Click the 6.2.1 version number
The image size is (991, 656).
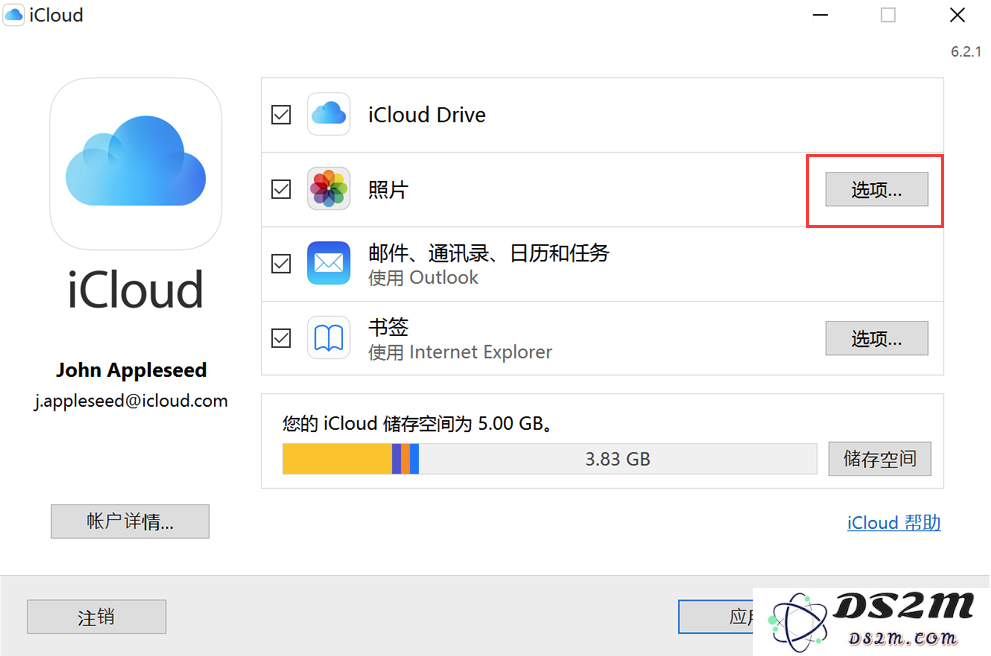point(966,52)
